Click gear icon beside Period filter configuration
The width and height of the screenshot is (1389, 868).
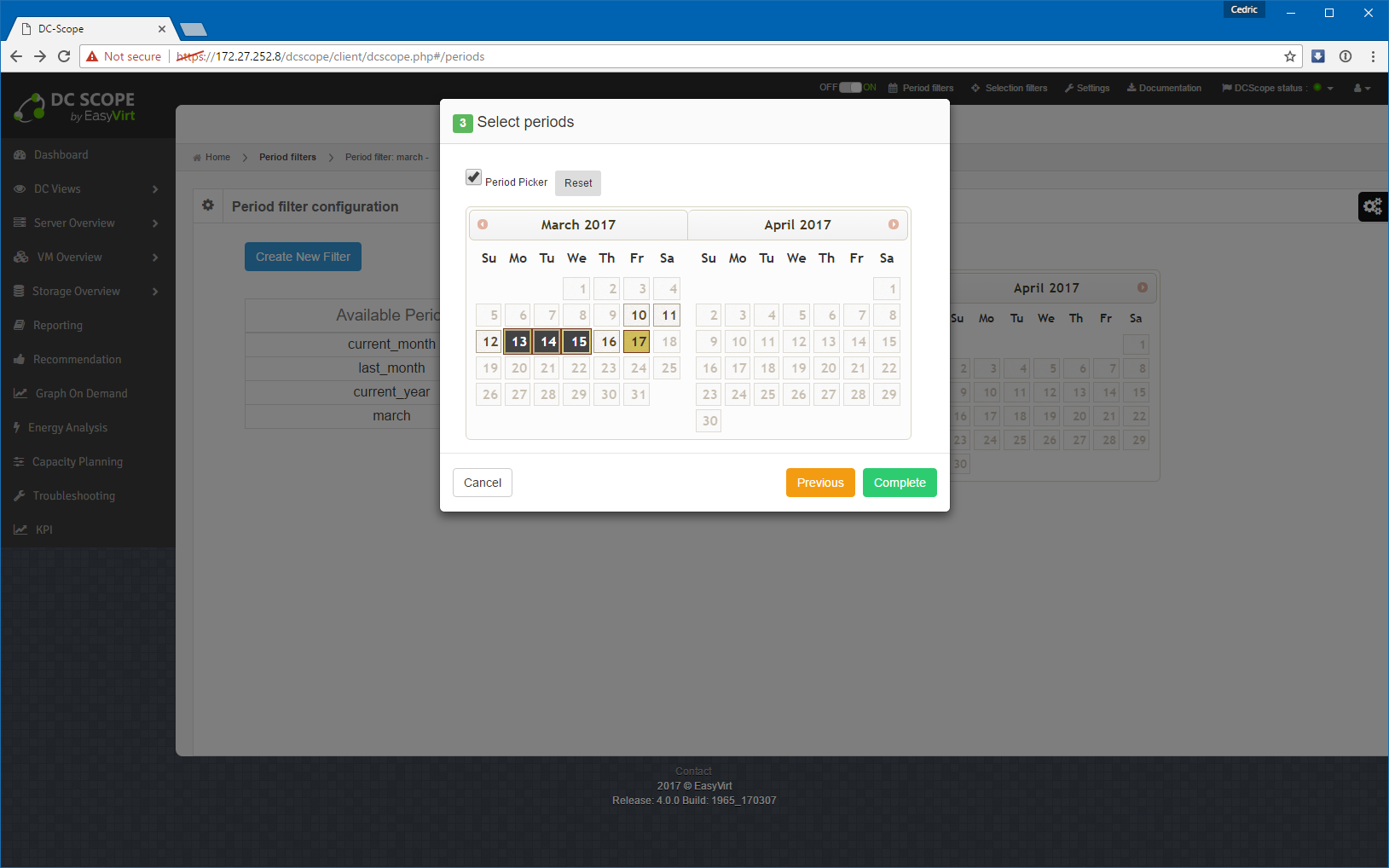point(207,205)
